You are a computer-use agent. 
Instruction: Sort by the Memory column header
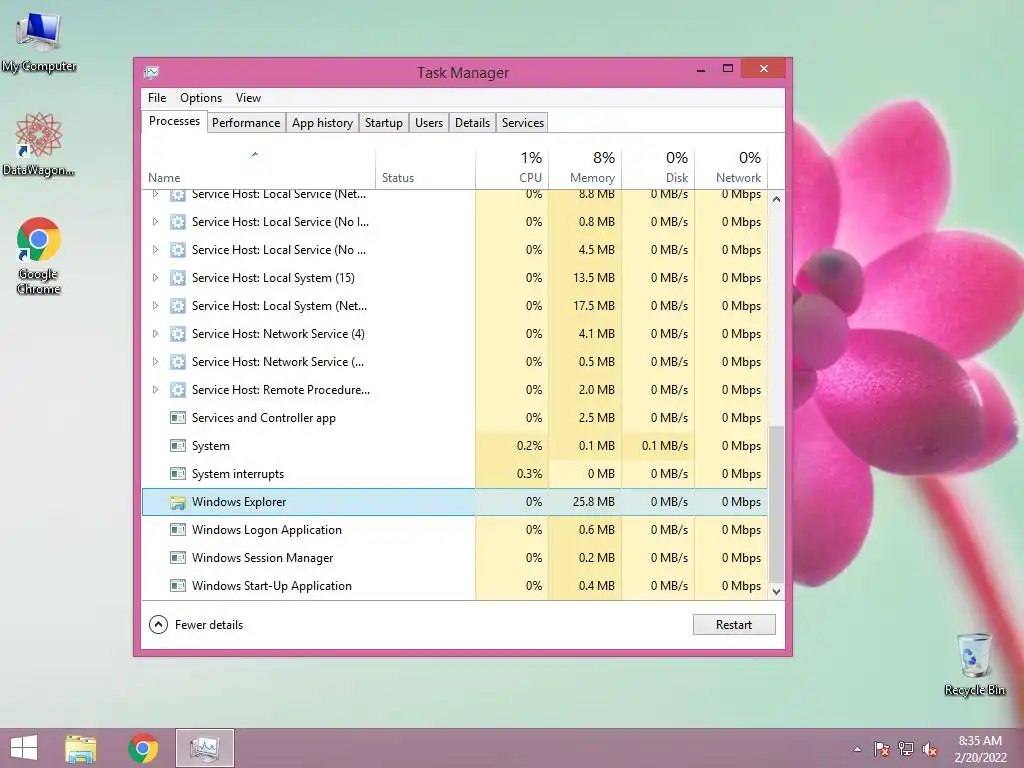point(585,167)
